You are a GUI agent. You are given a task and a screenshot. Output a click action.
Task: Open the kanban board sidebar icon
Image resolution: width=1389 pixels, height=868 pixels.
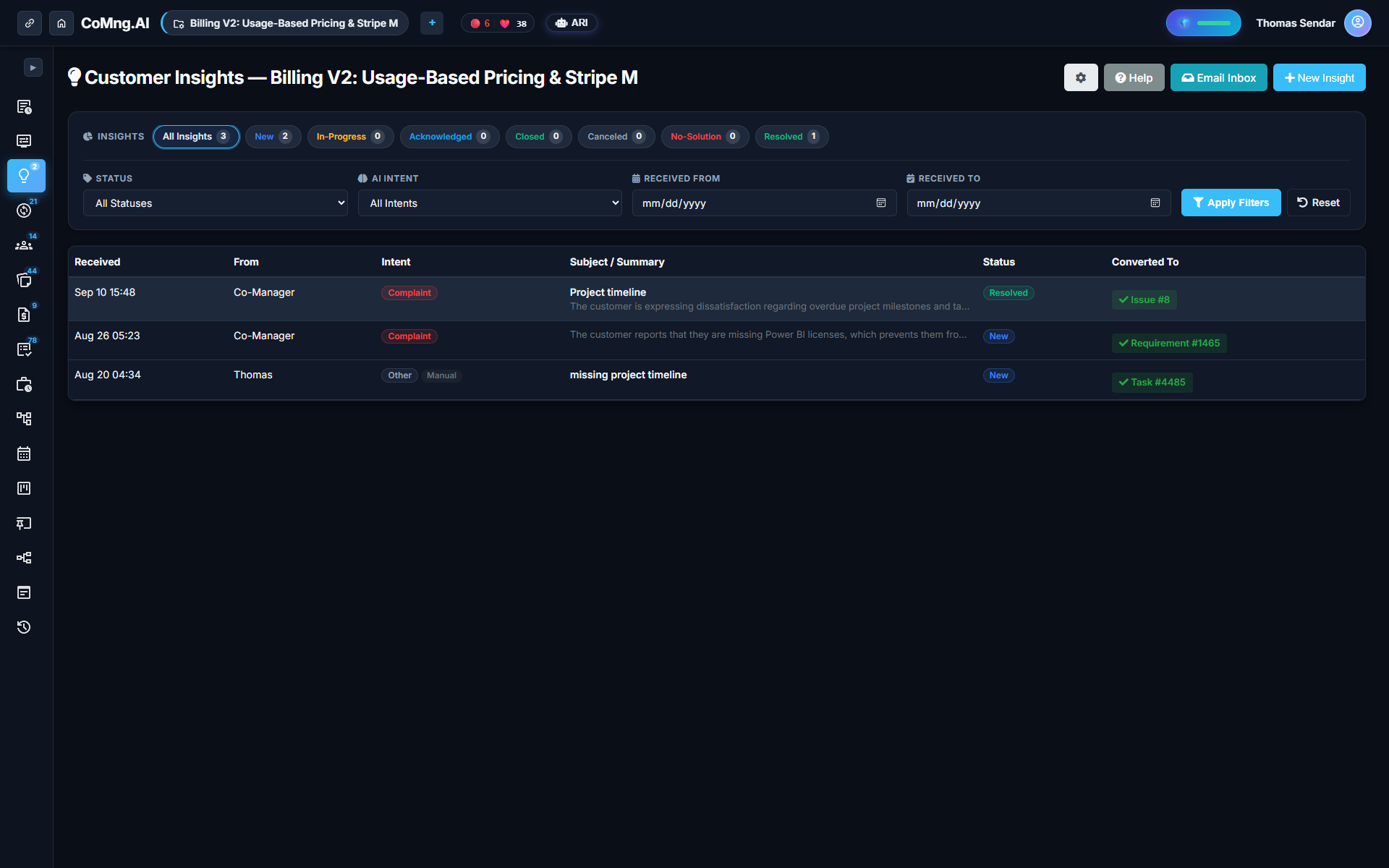point(24,488)
